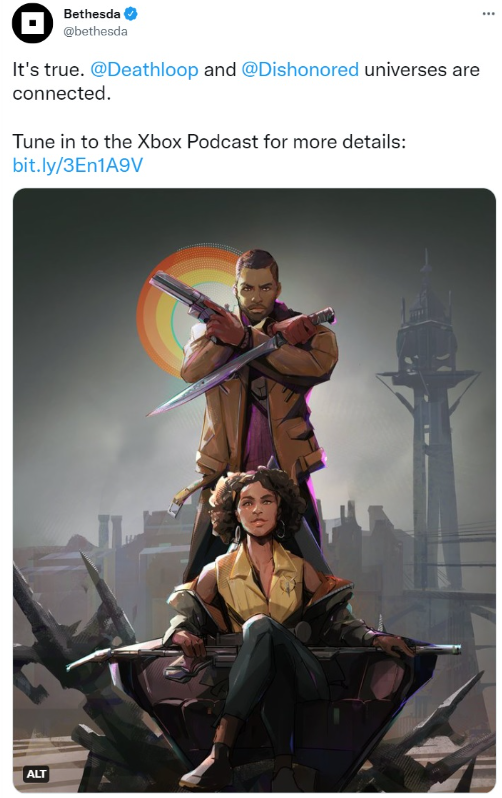Follow the bit.ly/3En1A9V link
This screenshot has width=502, height=798.
[x=77, y=165]
